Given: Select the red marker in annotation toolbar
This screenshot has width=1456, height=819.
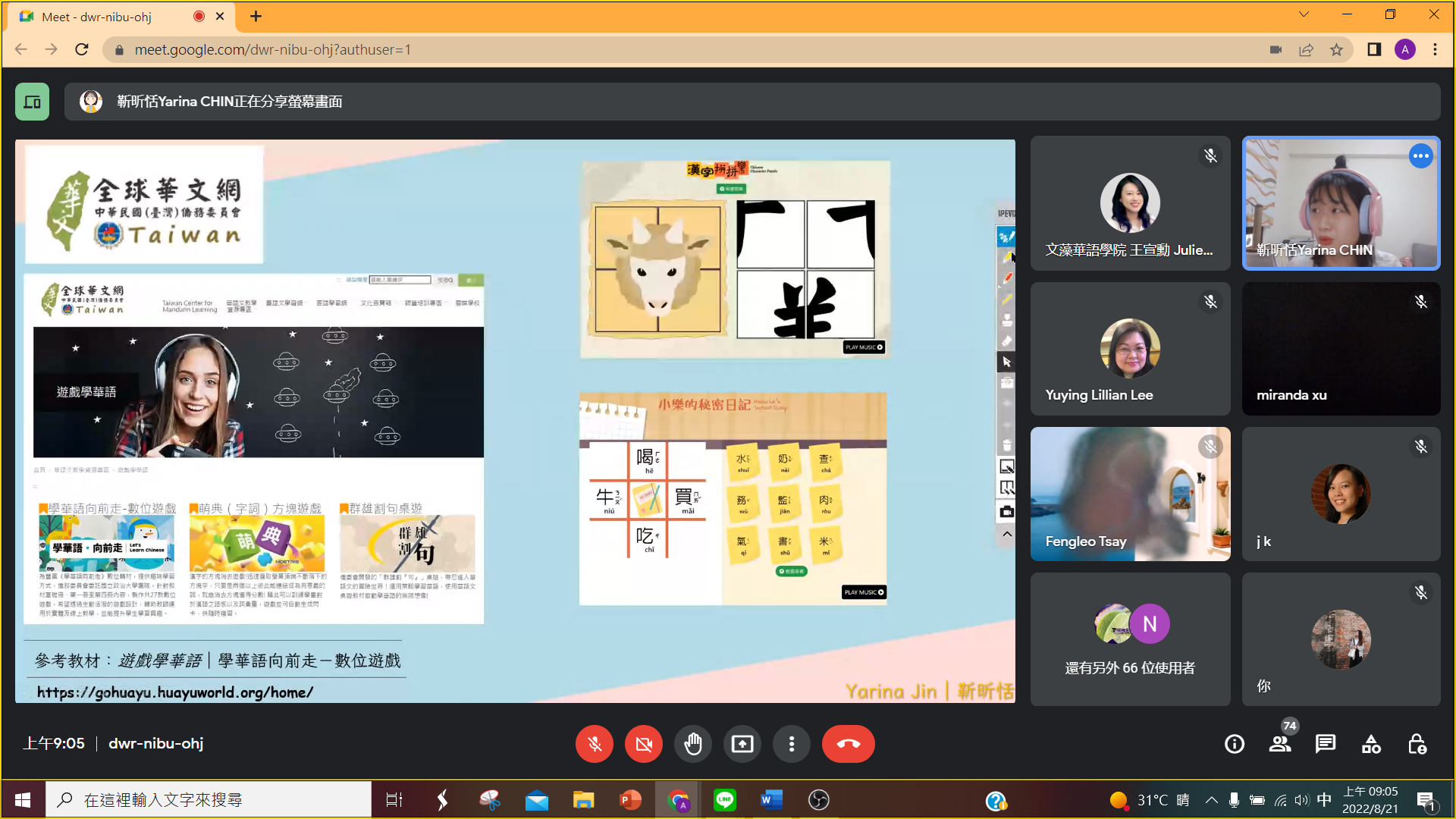Looking at the screenshot, I should click(1007, 278).
